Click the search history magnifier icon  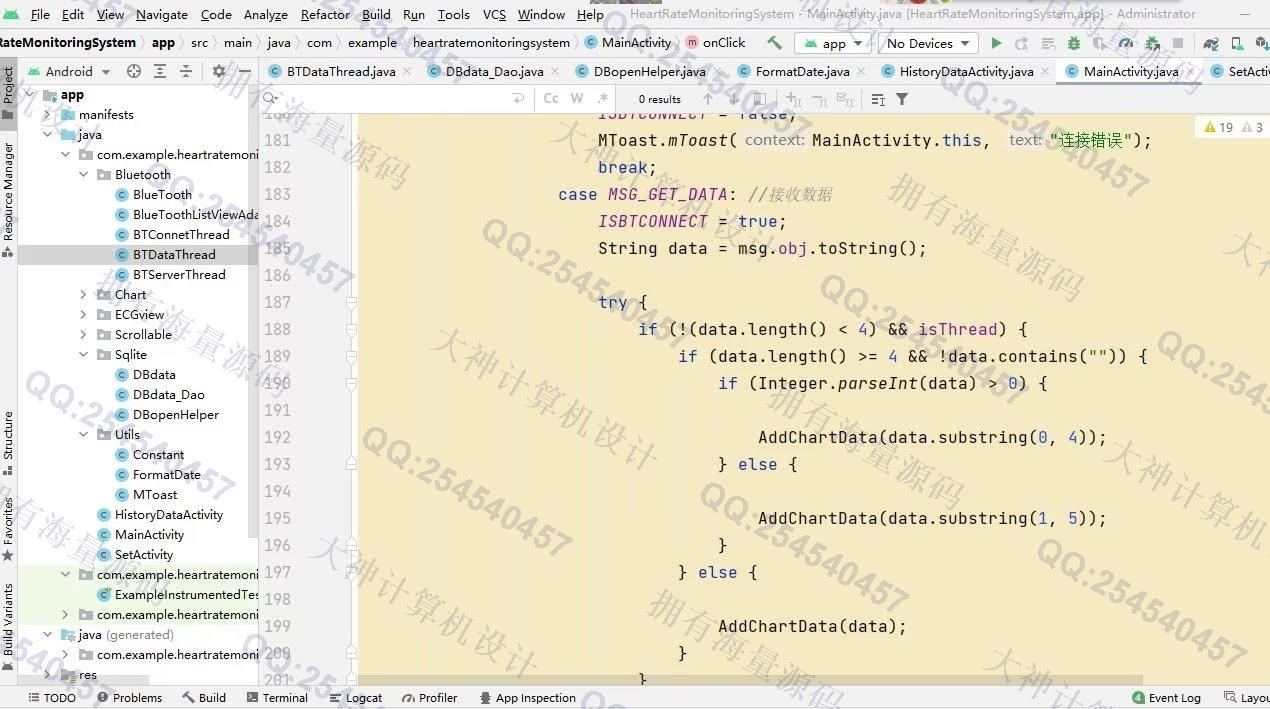coord(271,99)
